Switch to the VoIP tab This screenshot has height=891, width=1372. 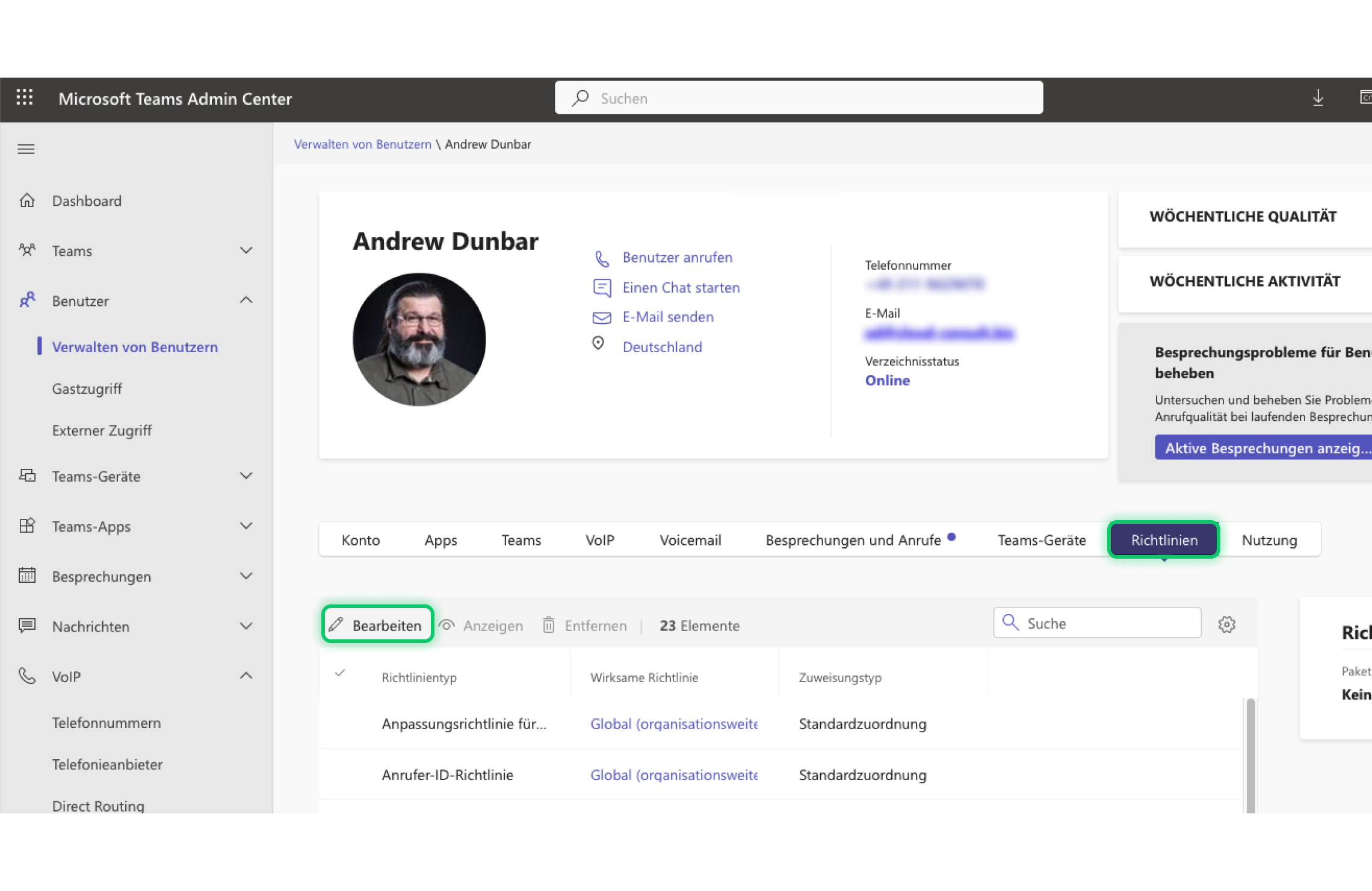(600, 540)
